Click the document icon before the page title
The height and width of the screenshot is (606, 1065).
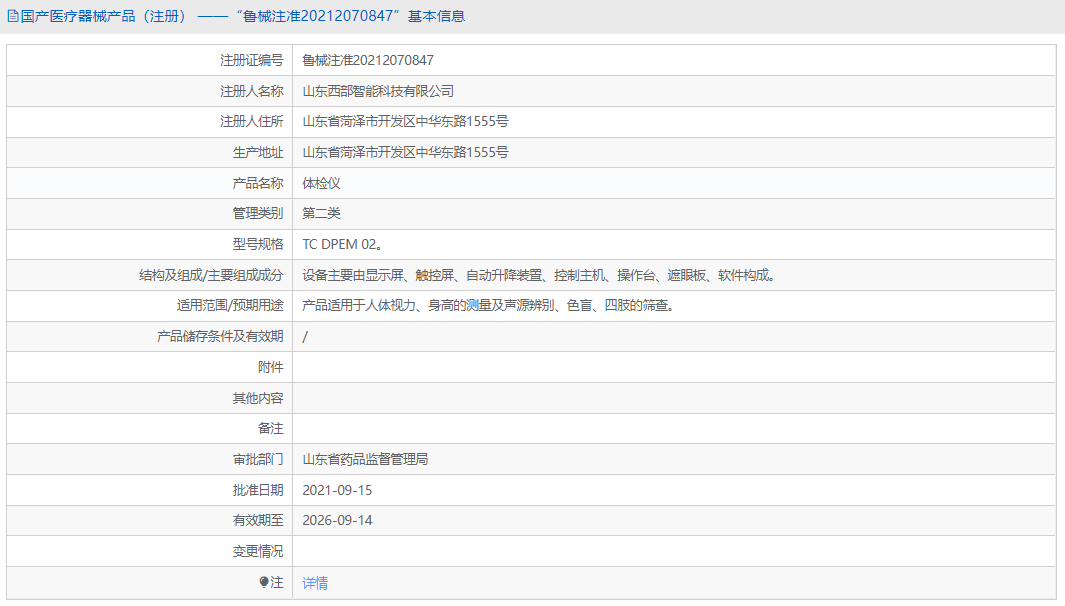[12, 16]
